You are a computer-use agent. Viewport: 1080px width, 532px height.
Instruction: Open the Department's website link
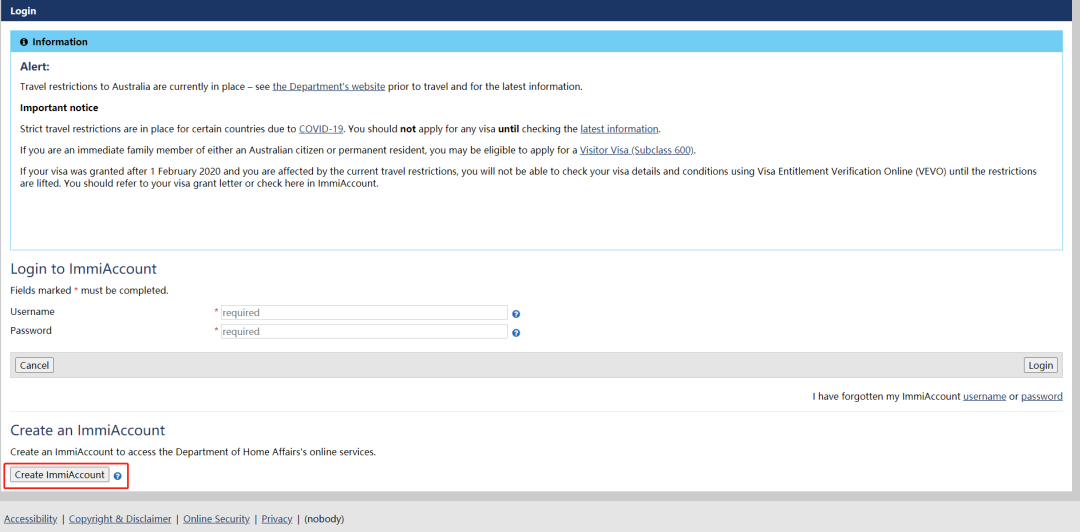point(329,87)
